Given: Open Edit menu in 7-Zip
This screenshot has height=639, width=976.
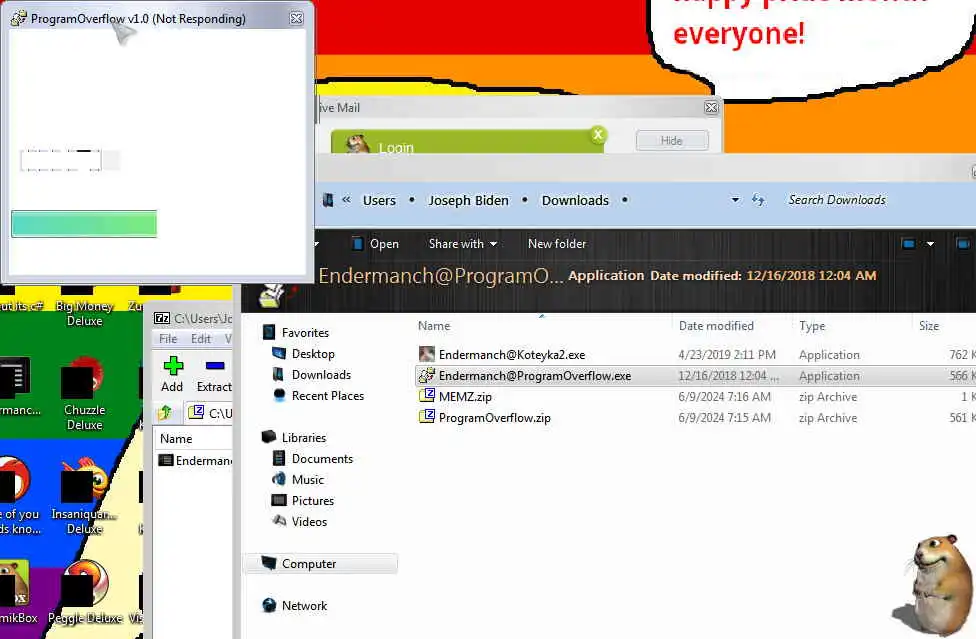Looking at the screenshot, I should click(200, 338).
